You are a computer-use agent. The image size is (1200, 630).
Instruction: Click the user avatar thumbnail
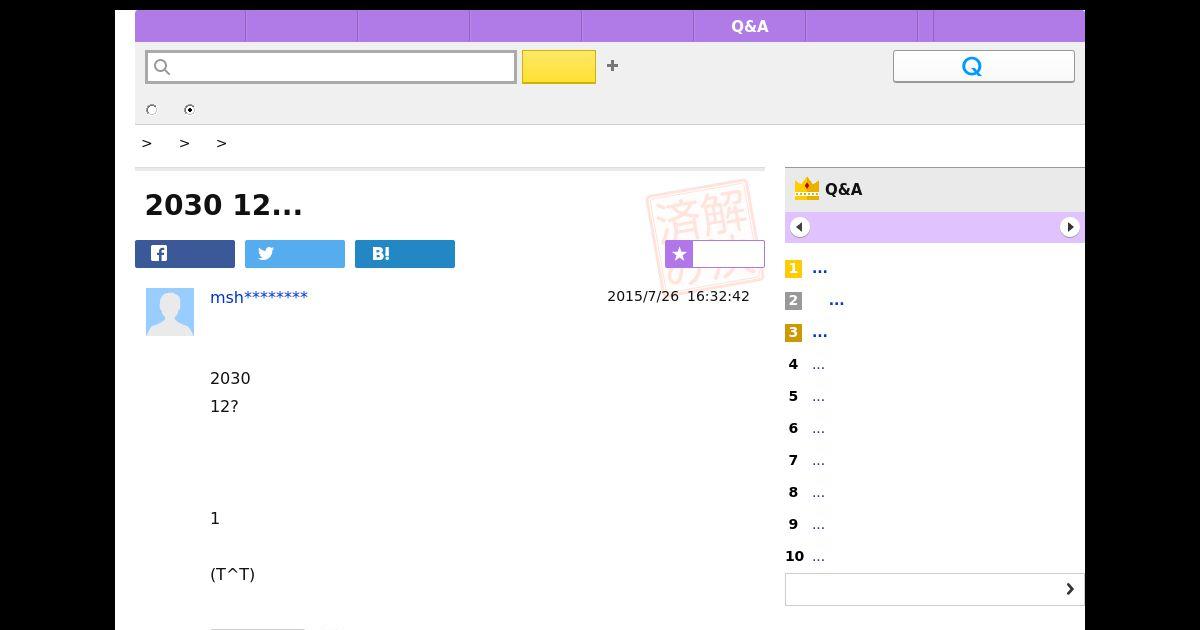click(170, 312)
